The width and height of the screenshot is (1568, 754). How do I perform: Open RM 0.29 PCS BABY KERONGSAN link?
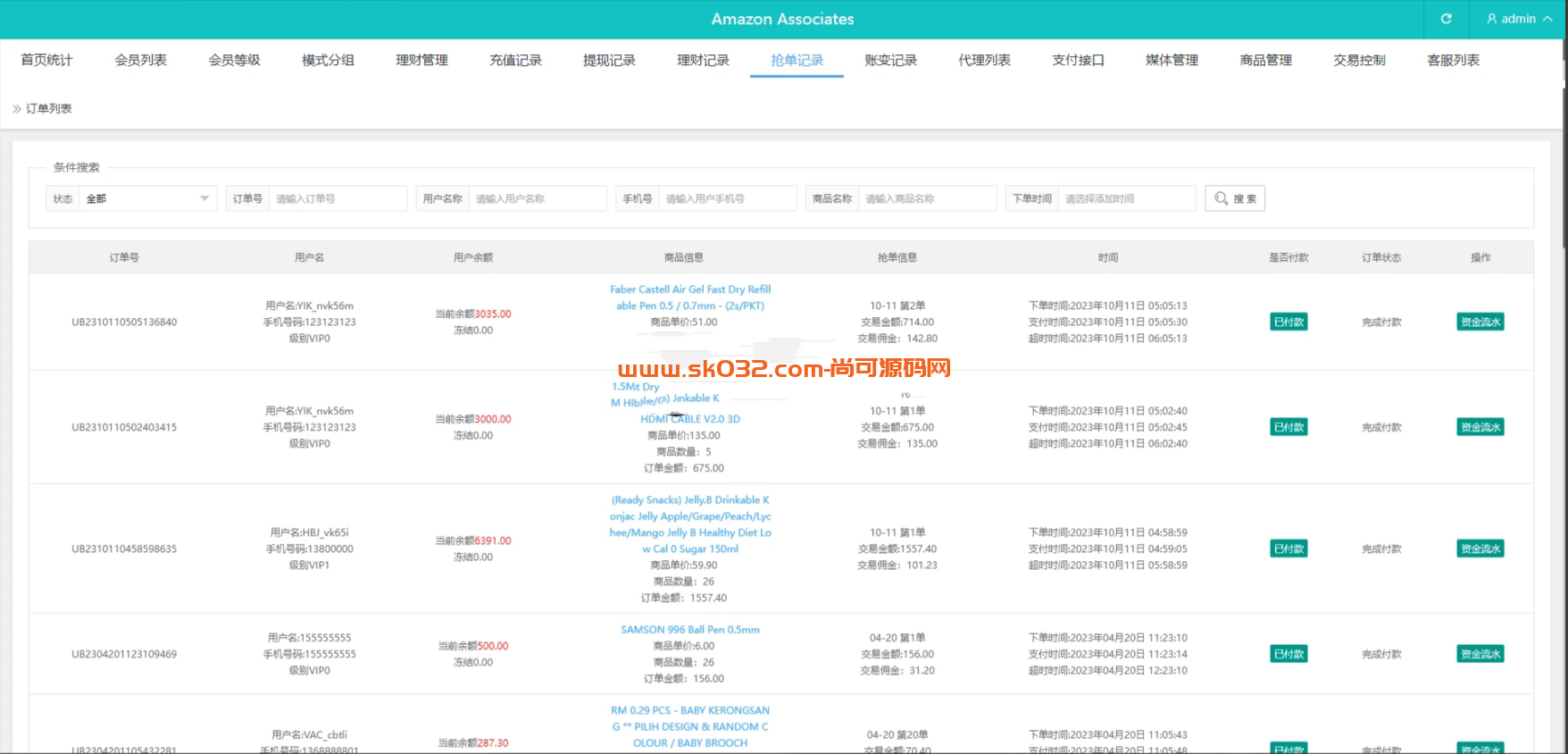coord(690,726)
